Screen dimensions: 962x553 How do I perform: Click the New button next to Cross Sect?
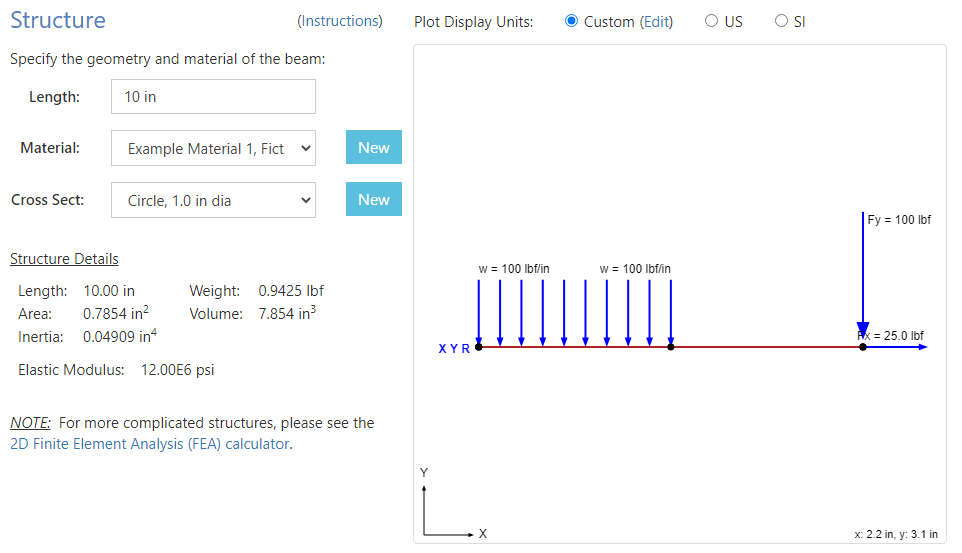[x=374, y=199]
